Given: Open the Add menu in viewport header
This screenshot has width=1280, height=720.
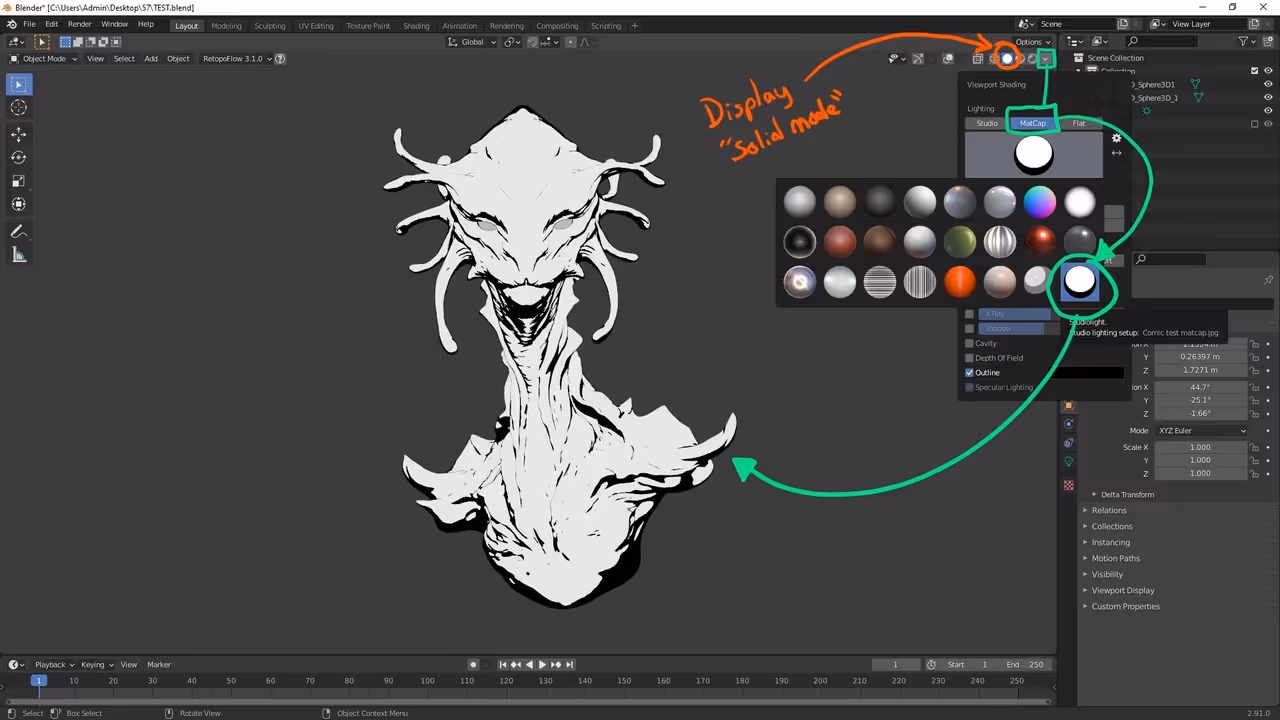Looking at the screenshot, I should (151, 59).
